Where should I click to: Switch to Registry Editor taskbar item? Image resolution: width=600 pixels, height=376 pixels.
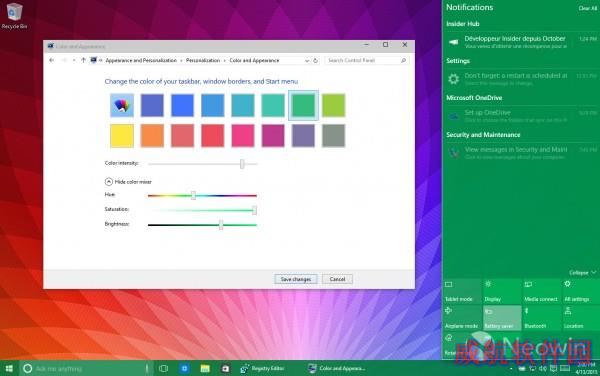point(262,368)
